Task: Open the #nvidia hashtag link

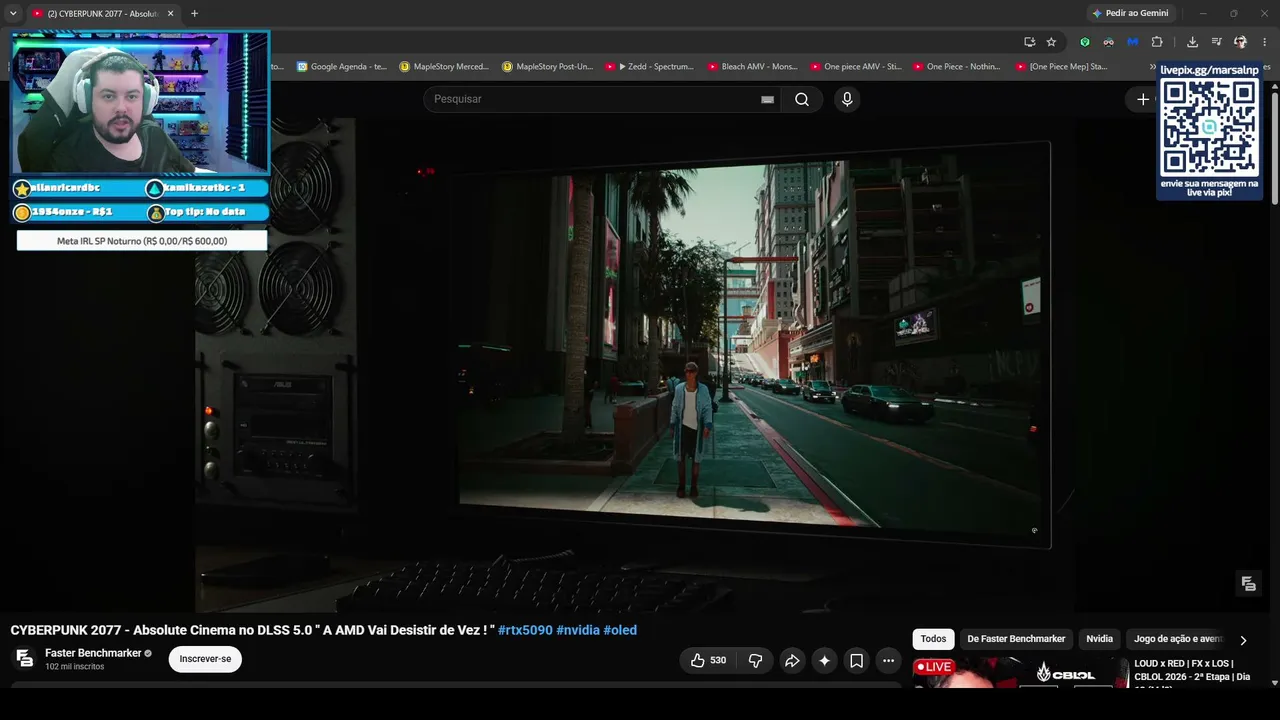Action: (578, 630)
